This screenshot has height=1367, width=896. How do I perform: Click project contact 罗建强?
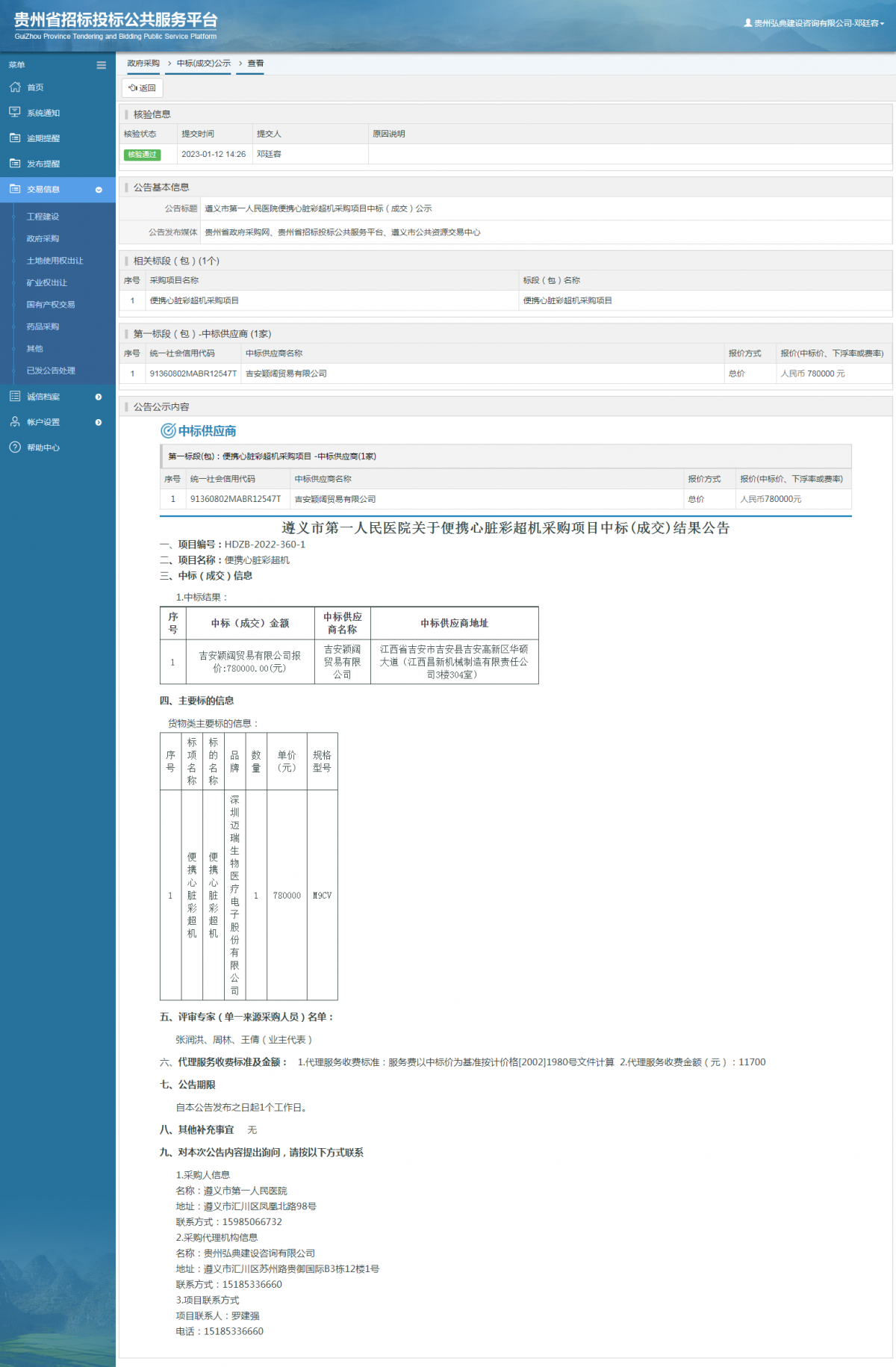(246, 1315)
